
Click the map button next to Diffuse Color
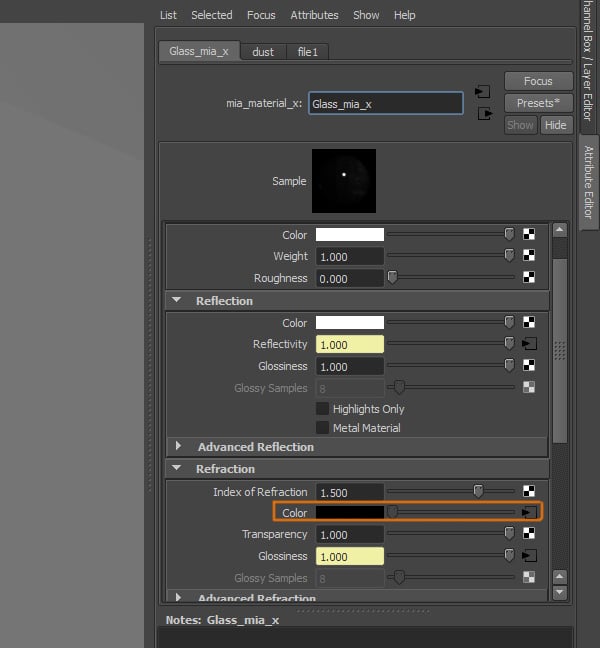[x=529, y=235]
